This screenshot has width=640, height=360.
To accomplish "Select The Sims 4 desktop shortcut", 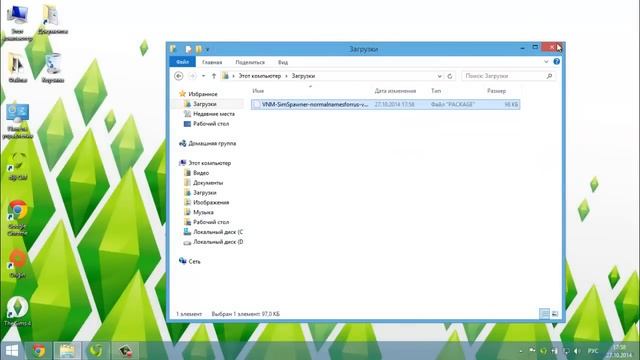I will tap(17, 311).
